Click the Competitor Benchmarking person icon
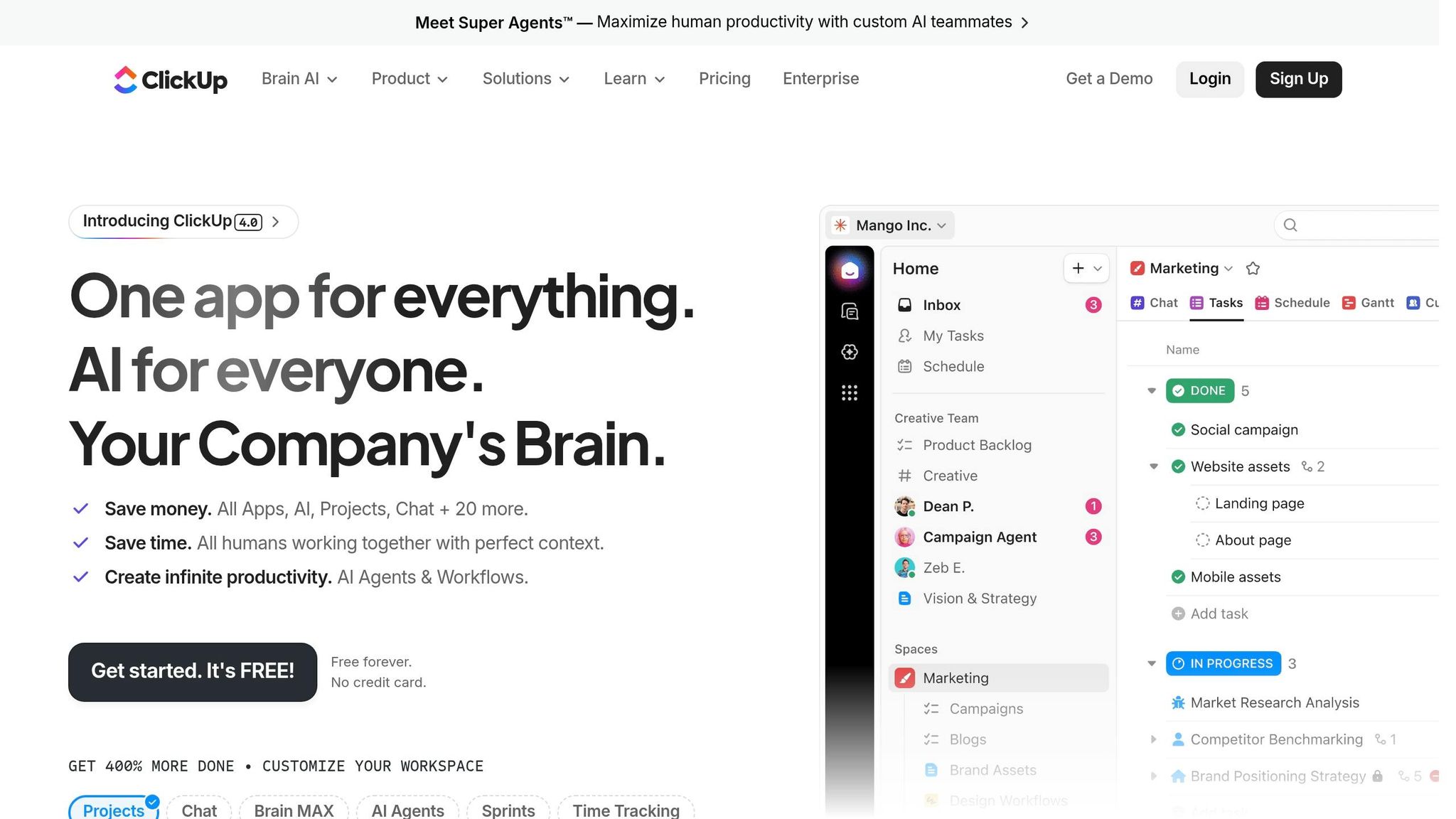This screenshot has width=1456, height=819. [x=1178, y=739]
